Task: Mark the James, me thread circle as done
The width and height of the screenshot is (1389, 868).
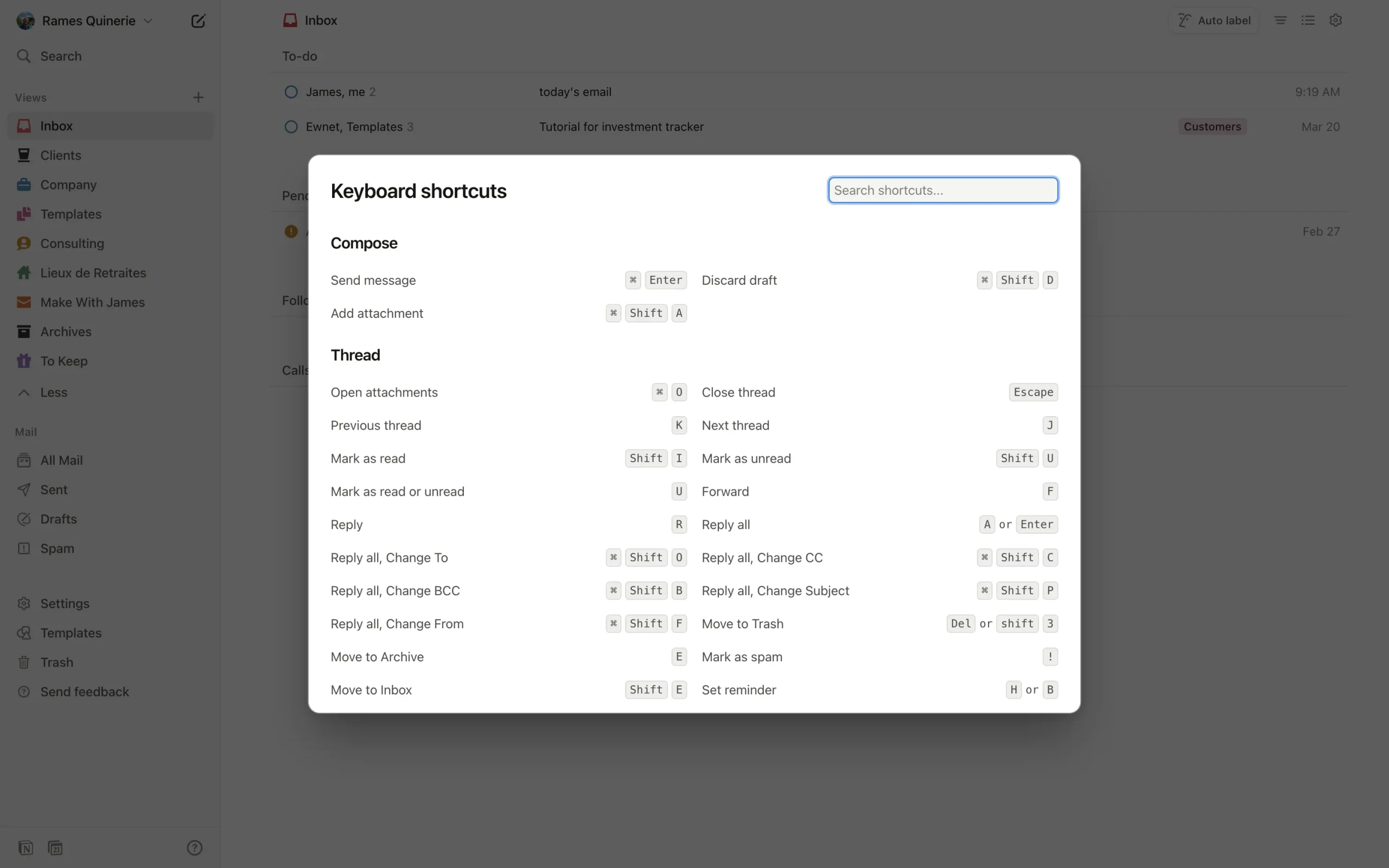Action: [291, 92]
